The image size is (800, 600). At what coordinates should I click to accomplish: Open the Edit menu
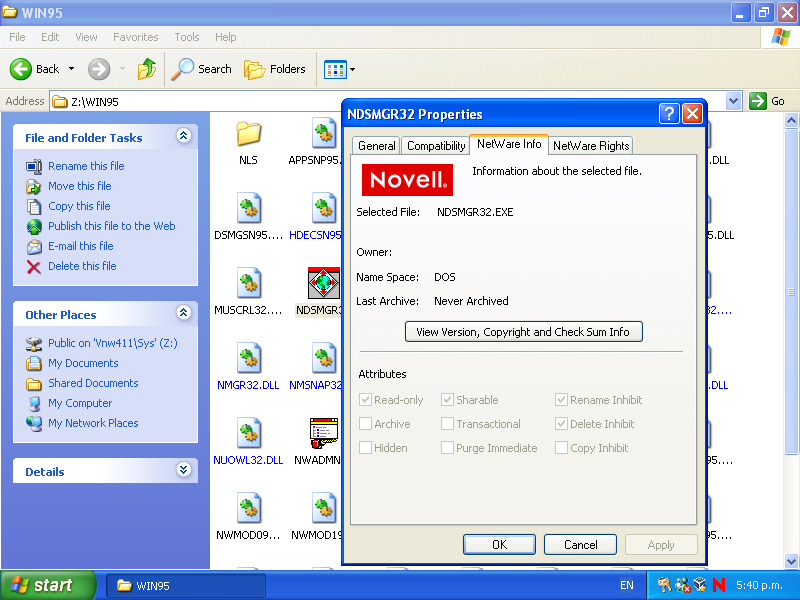tap(50, 37)
